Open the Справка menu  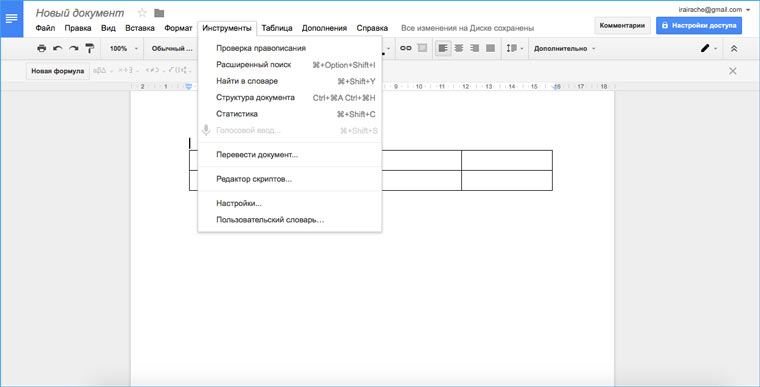(372, 28)
